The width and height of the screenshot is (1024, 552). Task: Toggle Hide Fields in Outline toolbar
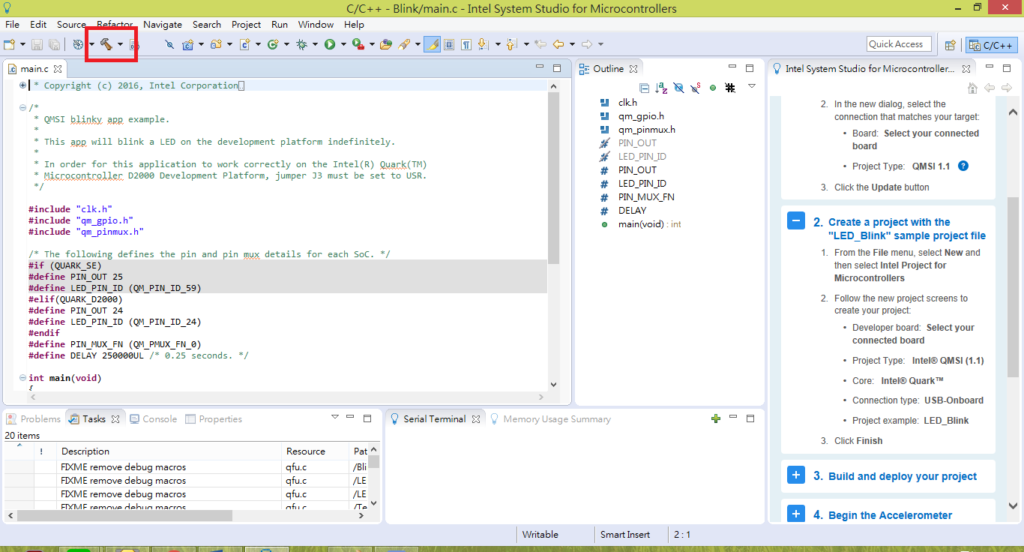tap(679, 88)
